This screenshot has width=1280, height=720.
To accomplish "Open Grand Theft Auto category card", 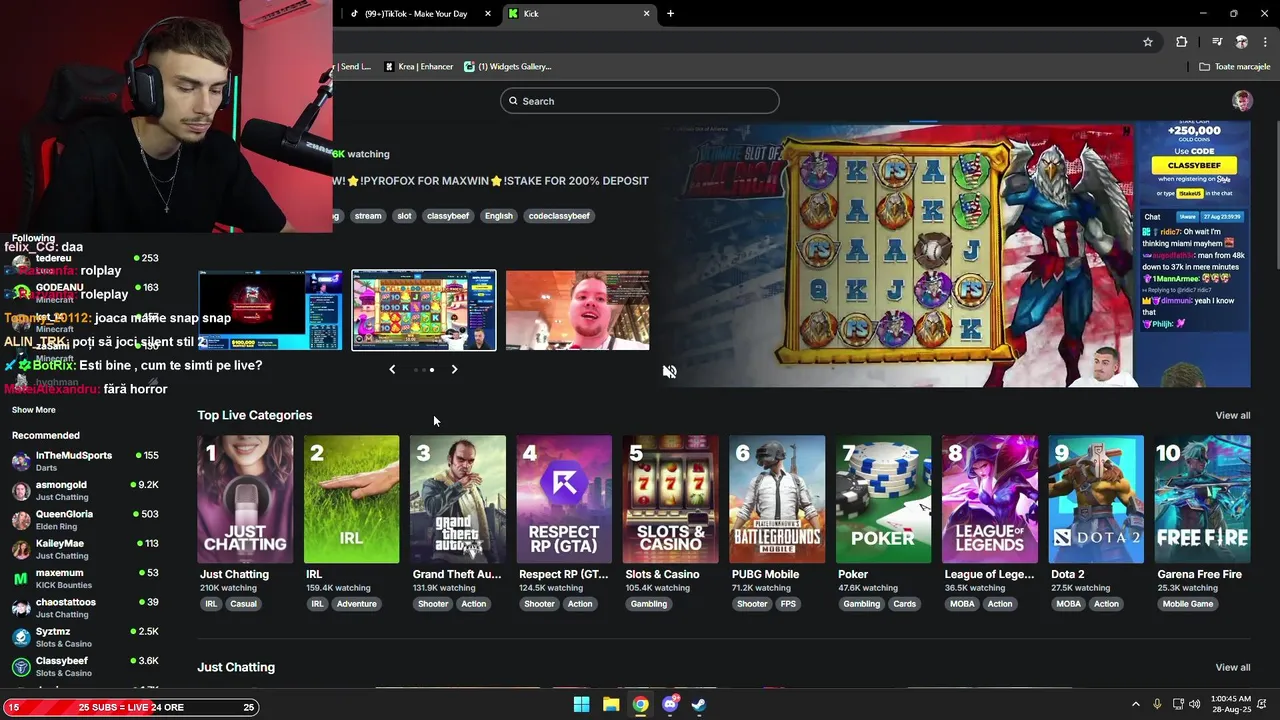I will tap(458, 499).
